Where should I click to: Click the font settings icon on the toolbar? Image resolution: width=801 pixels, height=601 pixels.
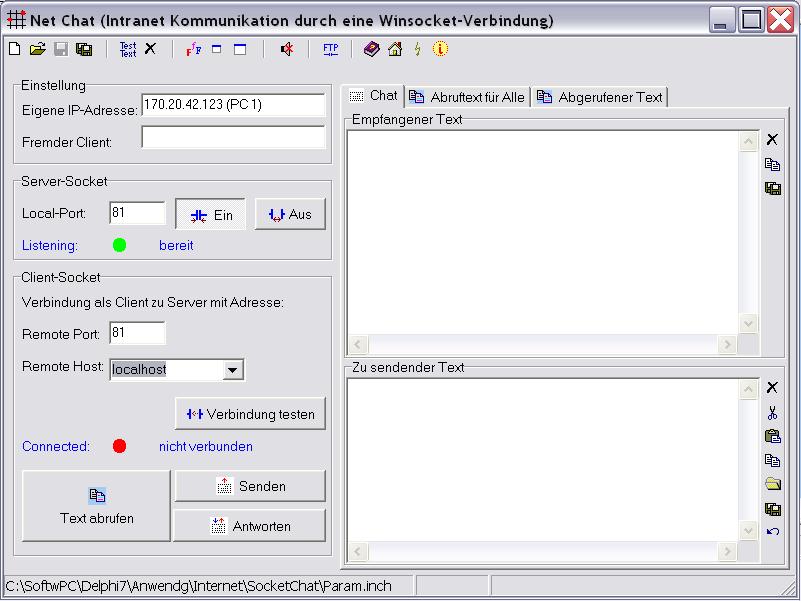[193, 48]
